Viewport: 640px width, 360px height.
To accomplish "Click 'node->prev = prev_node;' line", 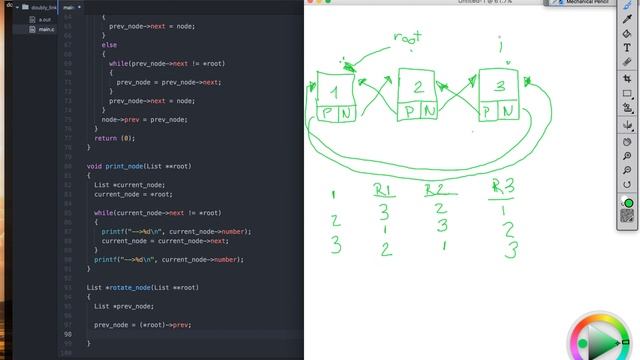I will pos(144,120).
